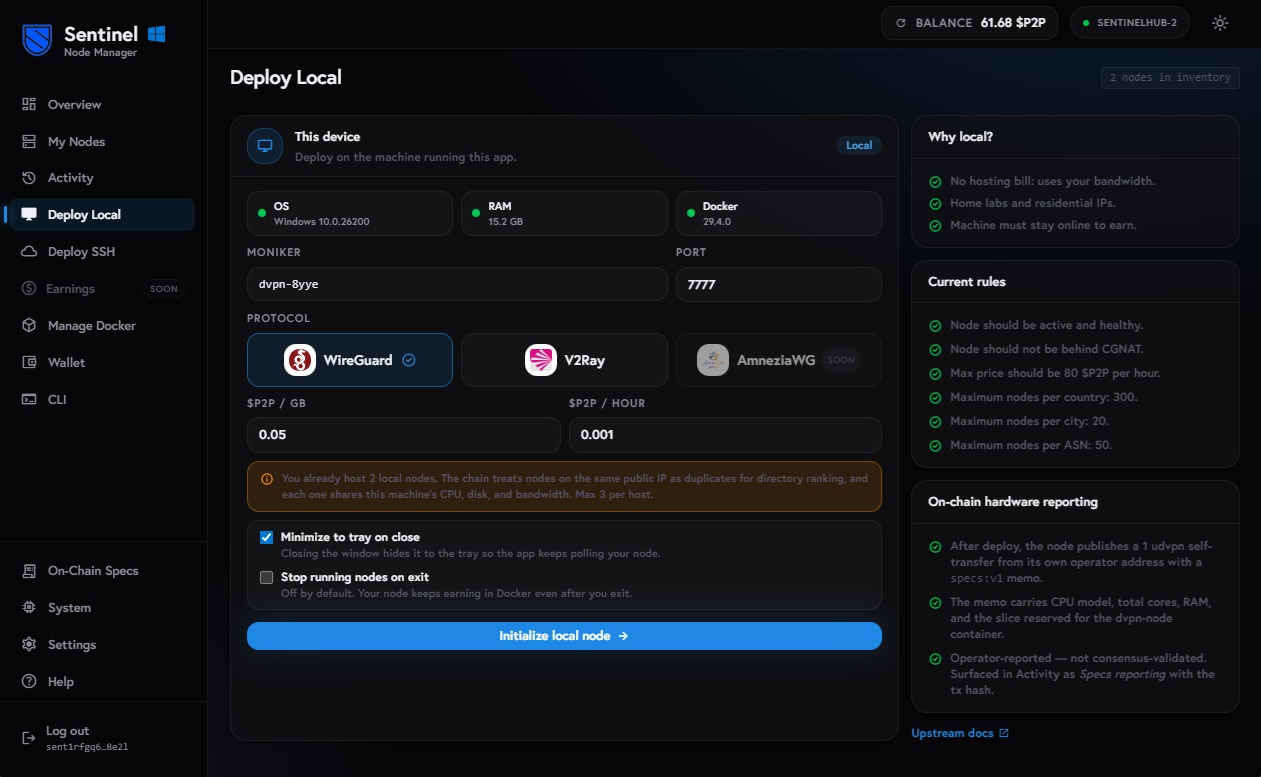Click the warning info icon in notice
This screenshot has width=1261, height=777.
[x=267, y=479]
